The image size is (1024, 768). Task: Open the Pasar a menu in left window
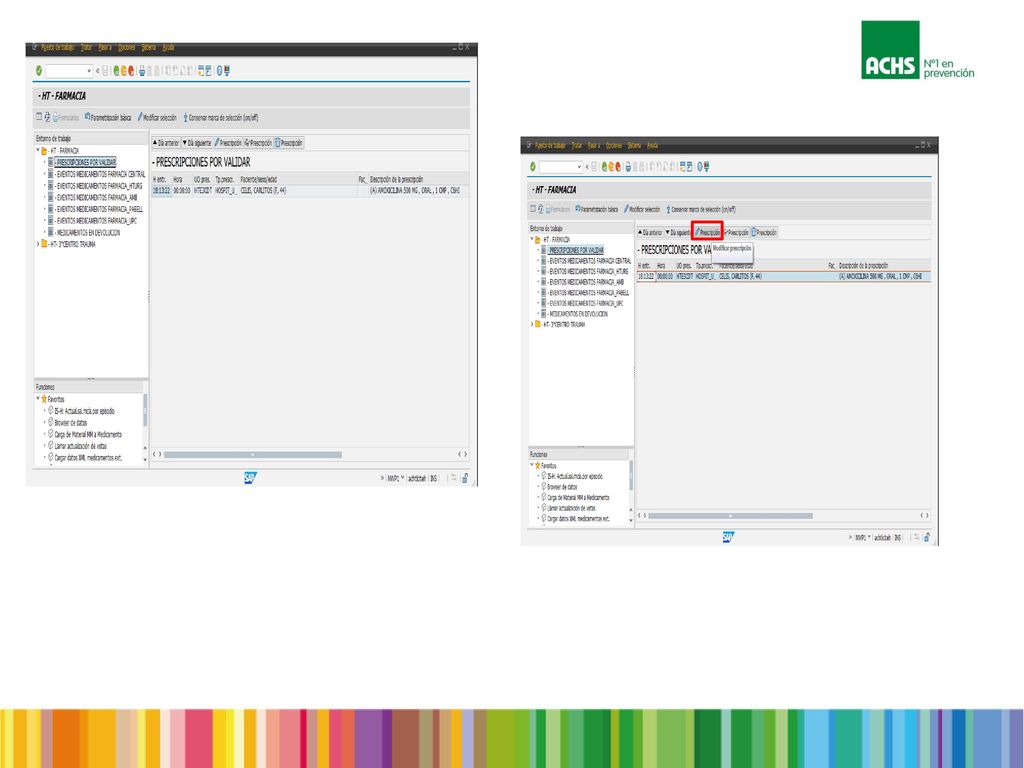pyautogui.click(x=105, y=48)
